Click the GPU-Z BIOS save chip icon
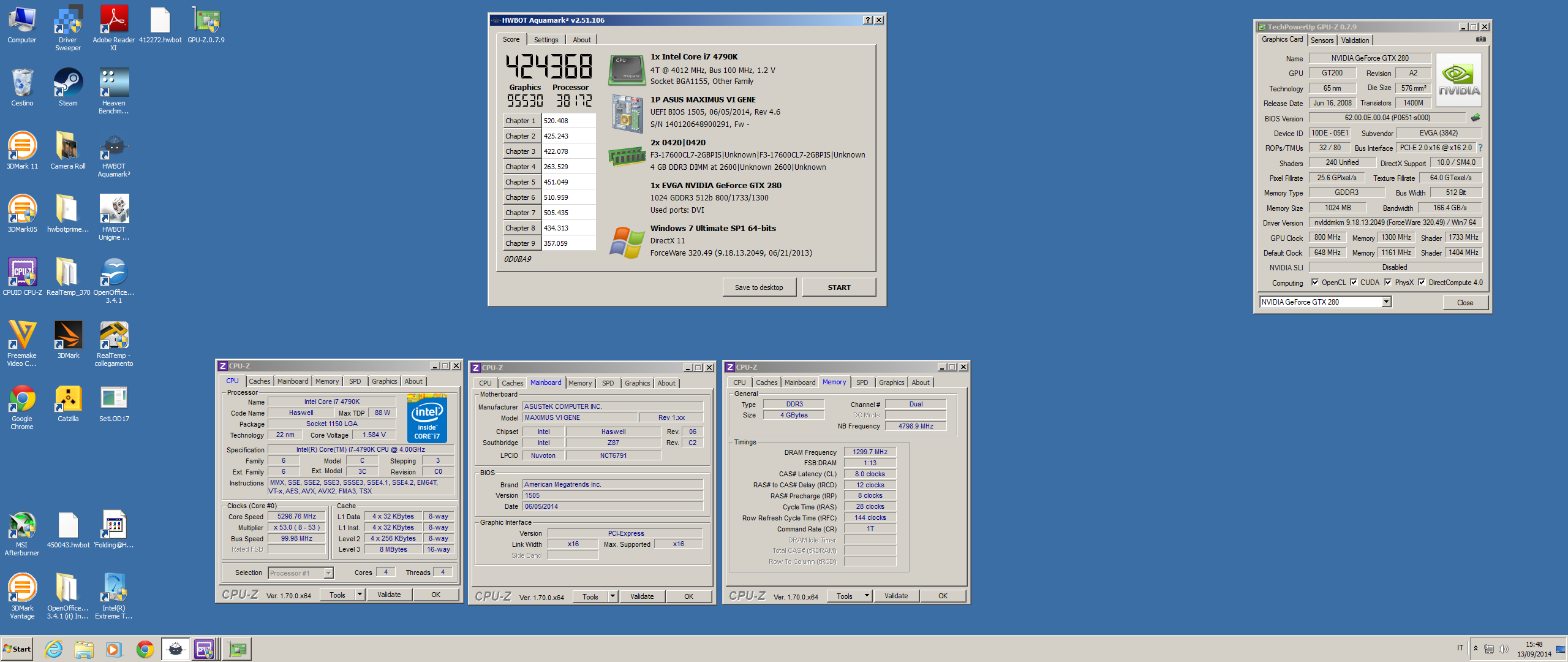 [x=1476, y=118]
